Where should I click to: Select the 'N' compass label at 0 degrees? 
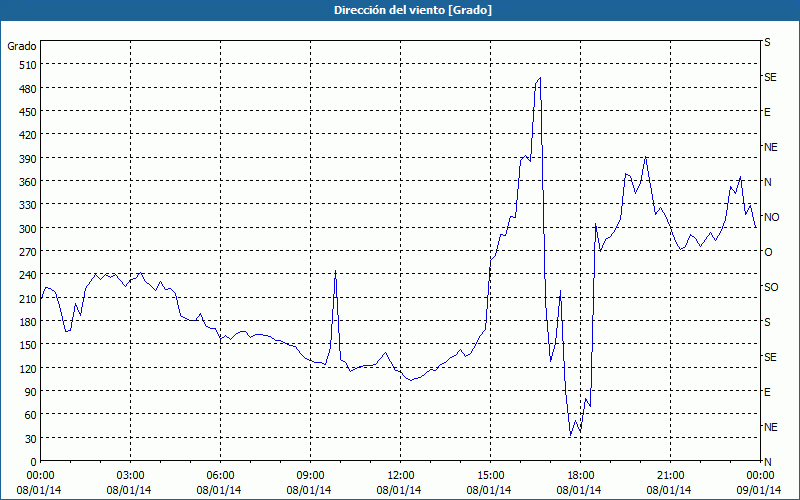(768, 462)
